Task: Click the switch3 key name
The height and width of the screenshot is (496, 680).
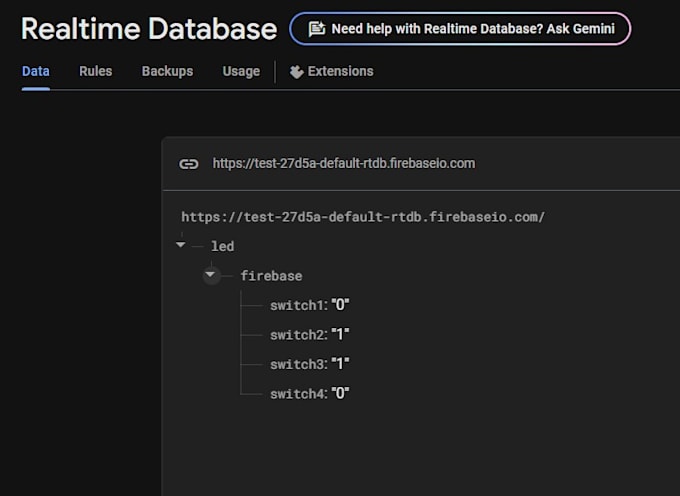Action: [297, 365]
